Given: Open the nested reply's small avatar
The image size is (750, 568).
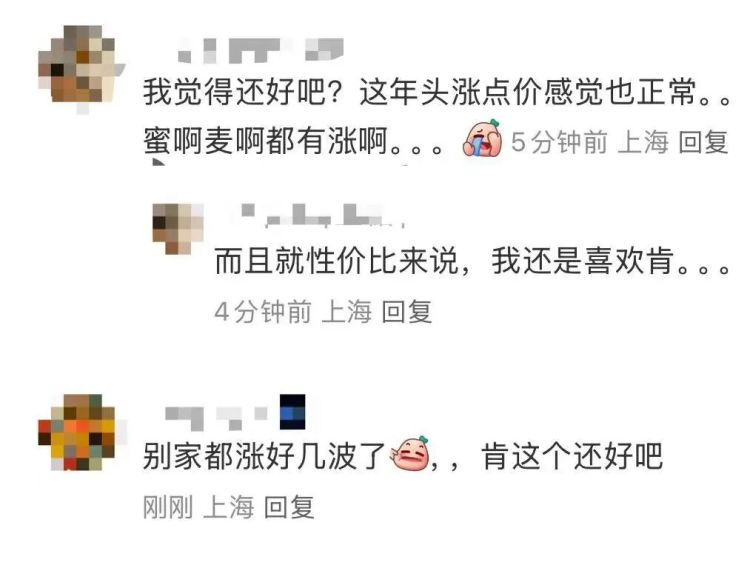Looking at the screenshot, I should [178, 229].
